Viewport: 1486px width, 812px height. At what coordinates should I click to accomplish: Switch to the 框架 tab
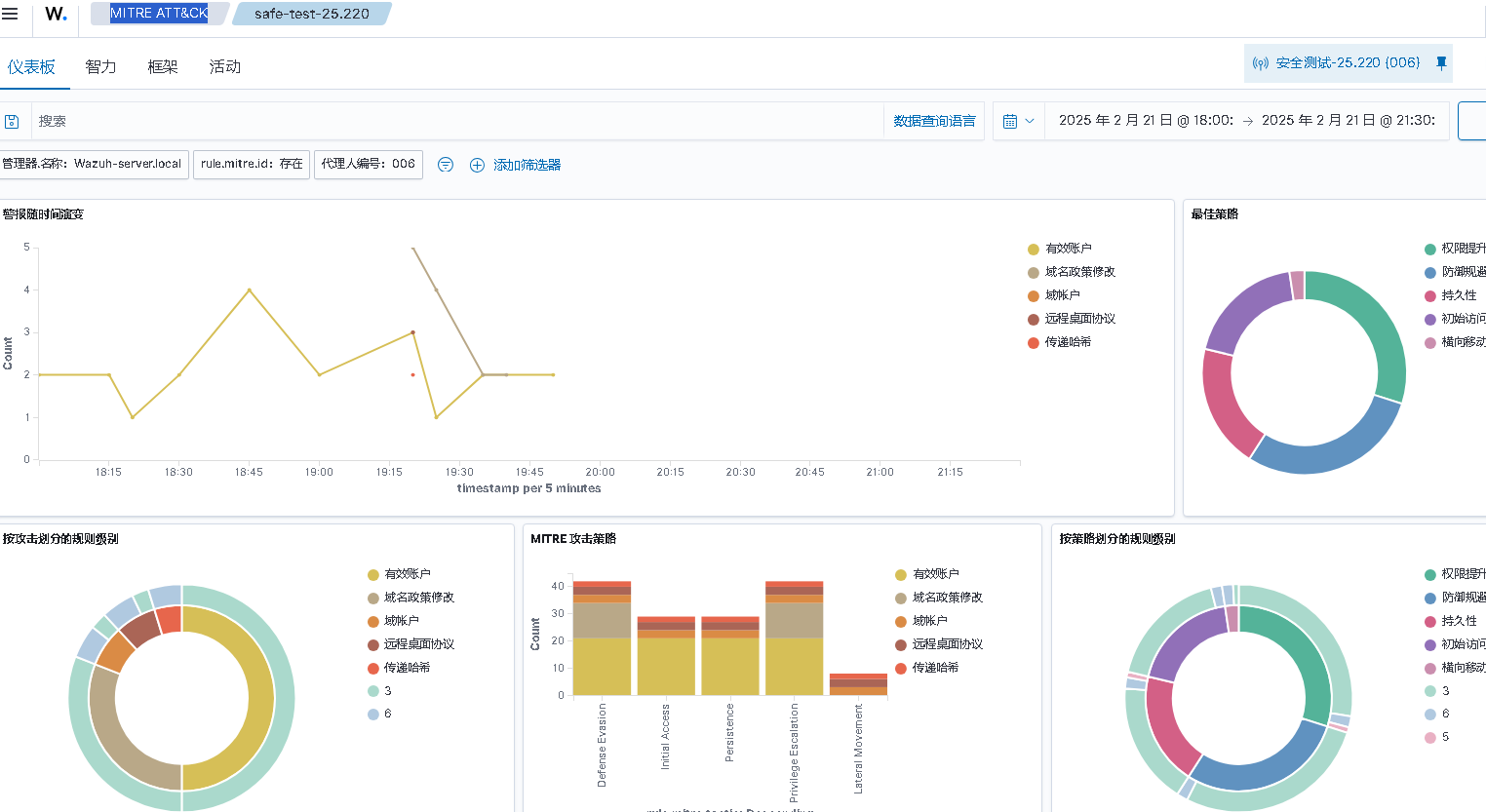coord(163,66)
